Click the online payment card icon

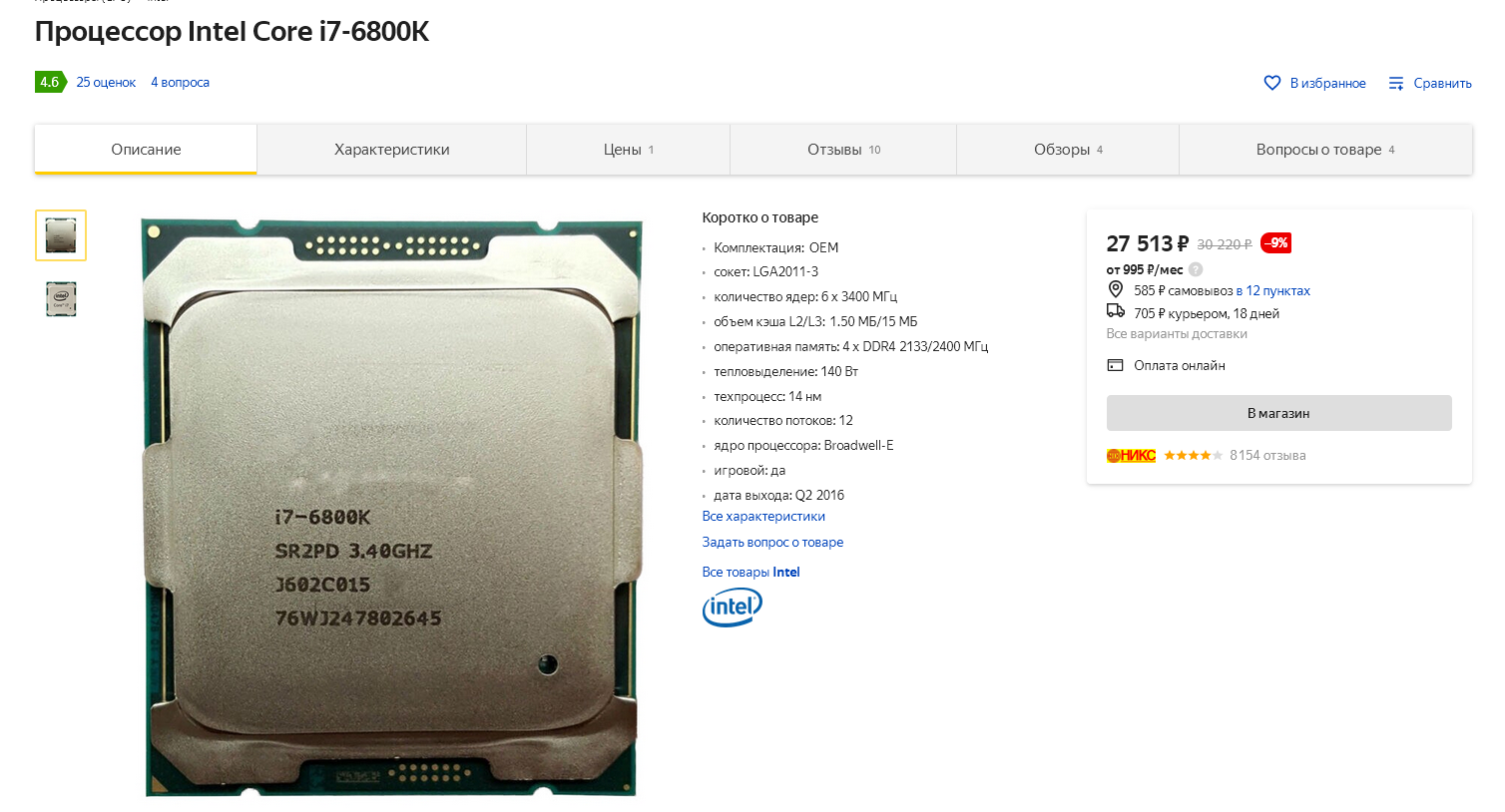[x=1116, y=365]
